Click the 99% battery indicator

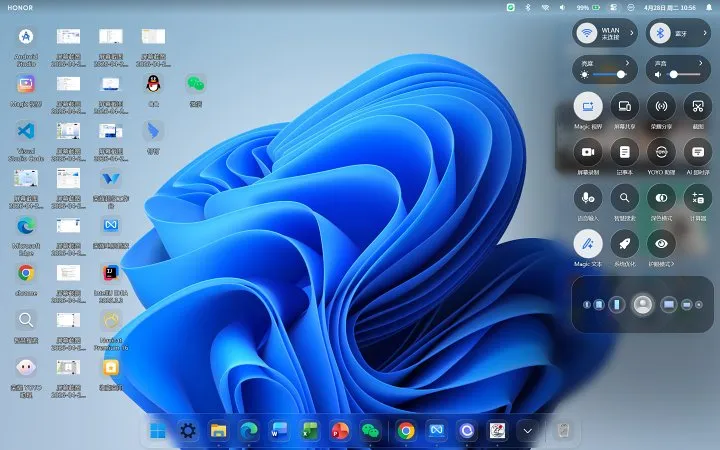[588, 7]
